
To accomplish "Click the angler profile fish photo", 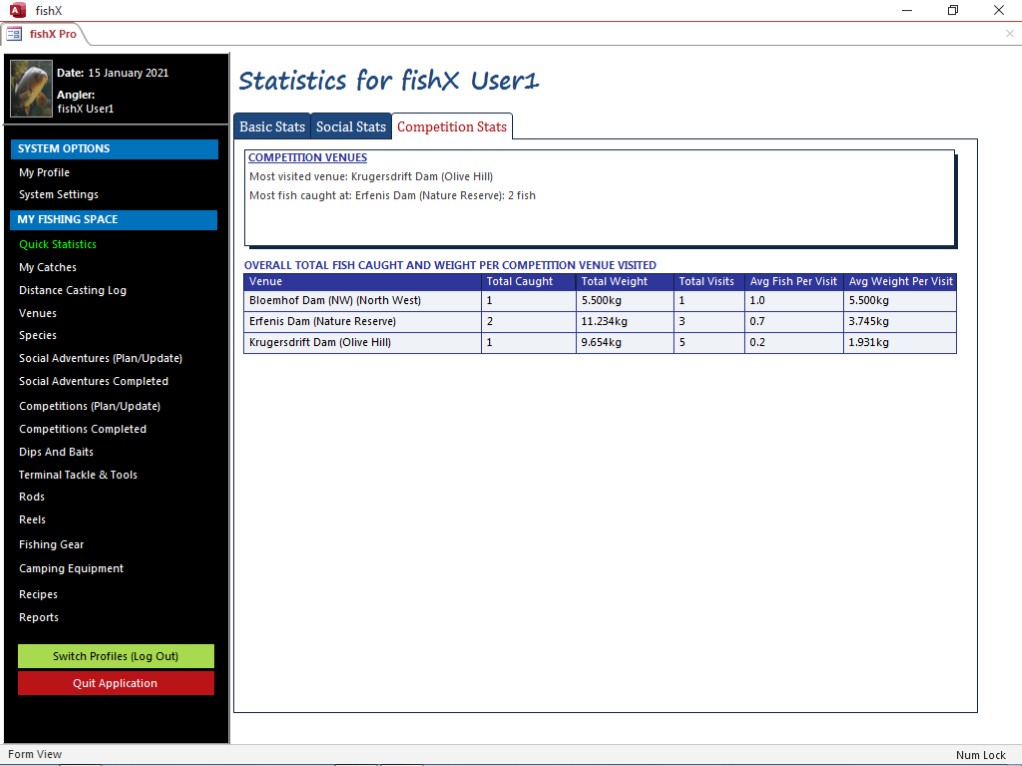I will (31, 89).
